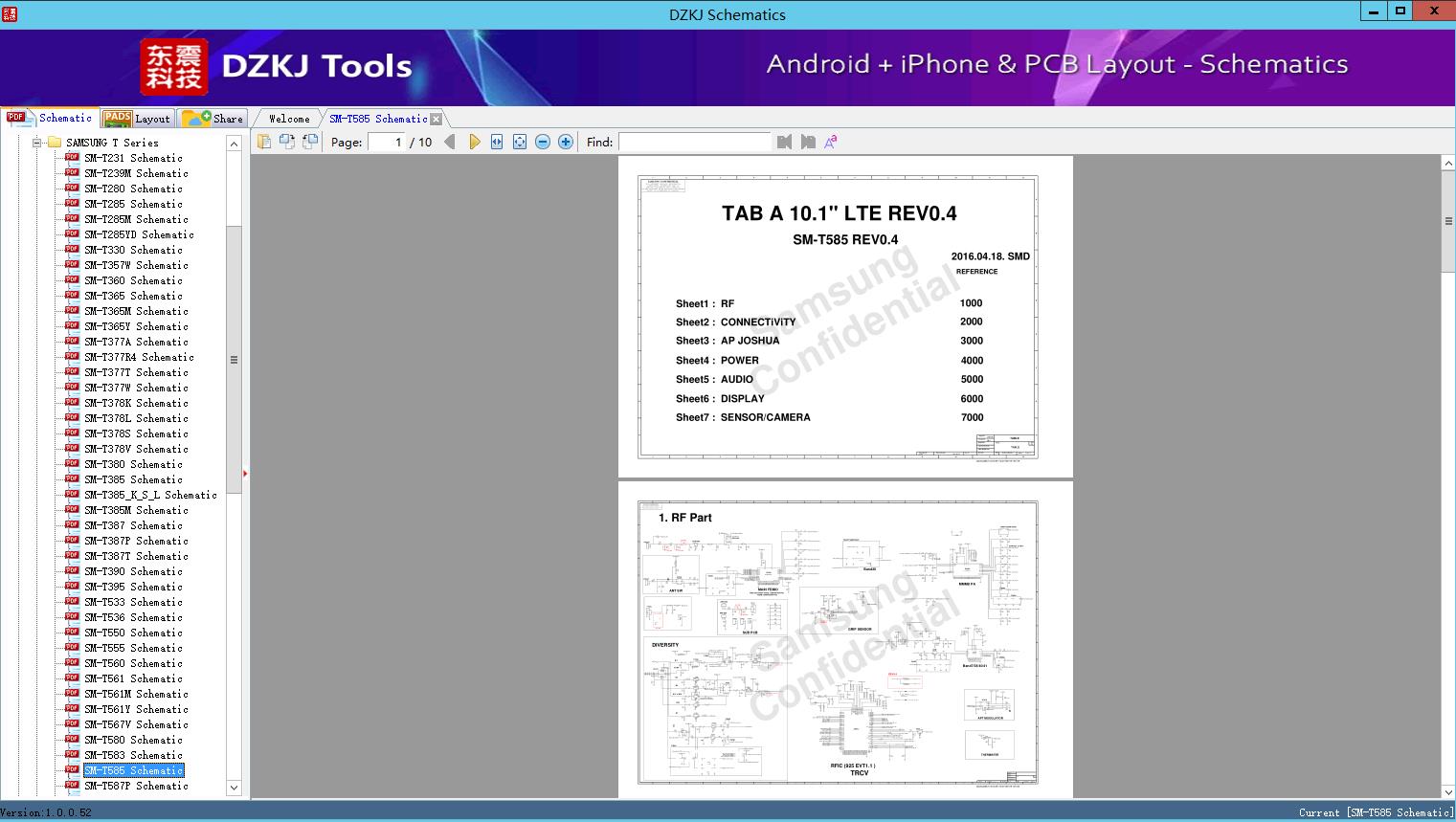Image resolution: width=1456 pixels, height=822 pixels.
Task: Click the DZKJ red logo in the banner
Action: (x=173, y=67)
